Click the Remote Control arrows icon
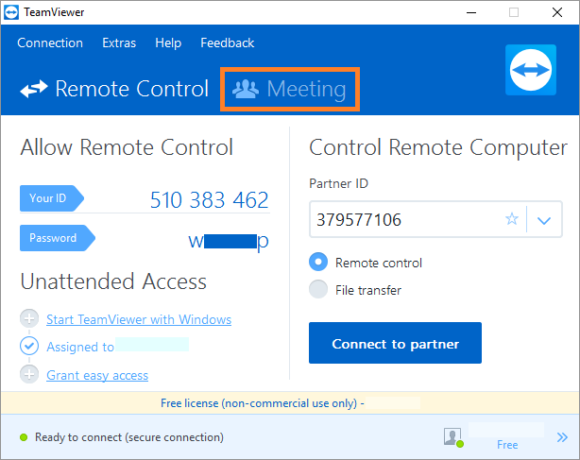Image resolution: width=580 pixels, height=460 pixels. pos(34,89)
